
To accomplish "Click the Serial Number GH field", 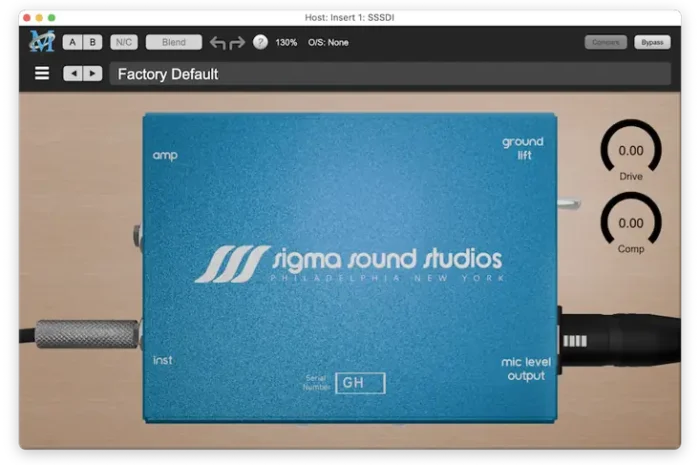I will [360, 382].
